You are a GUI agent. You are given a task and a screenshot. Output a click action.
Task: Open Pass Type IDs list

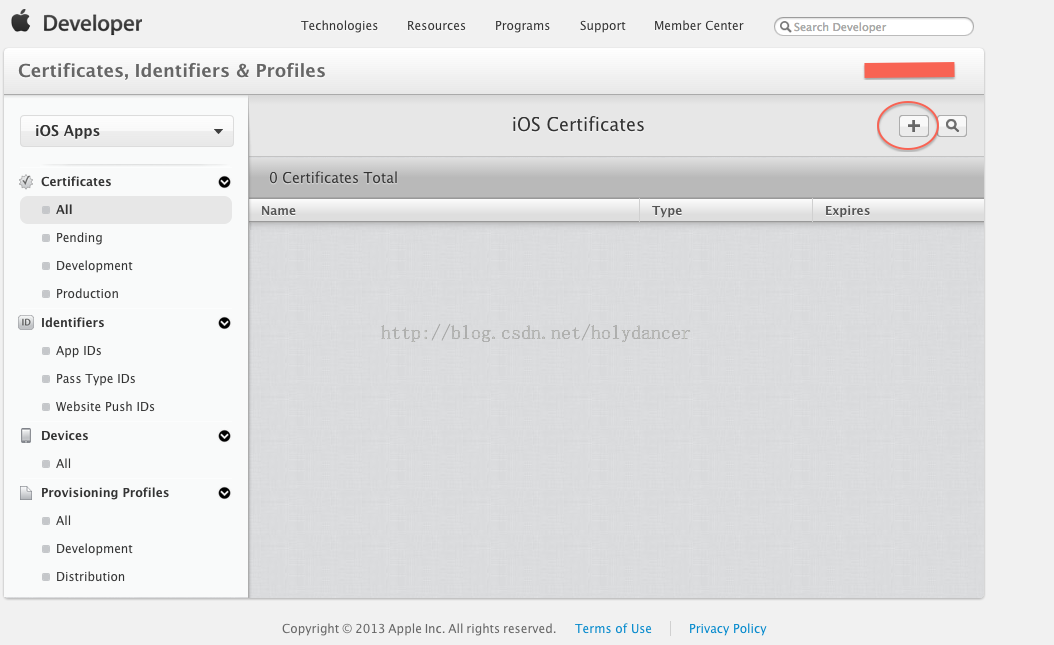click(x=95, y=379)
